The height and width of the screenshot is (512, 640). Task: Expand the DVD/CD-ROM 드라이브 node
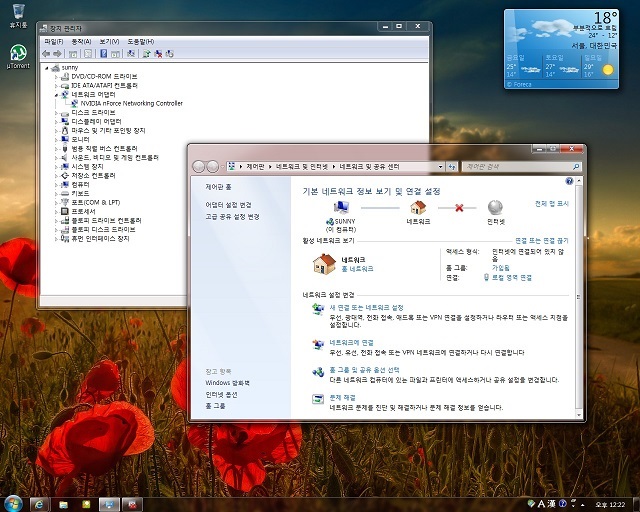pos(56,77)
